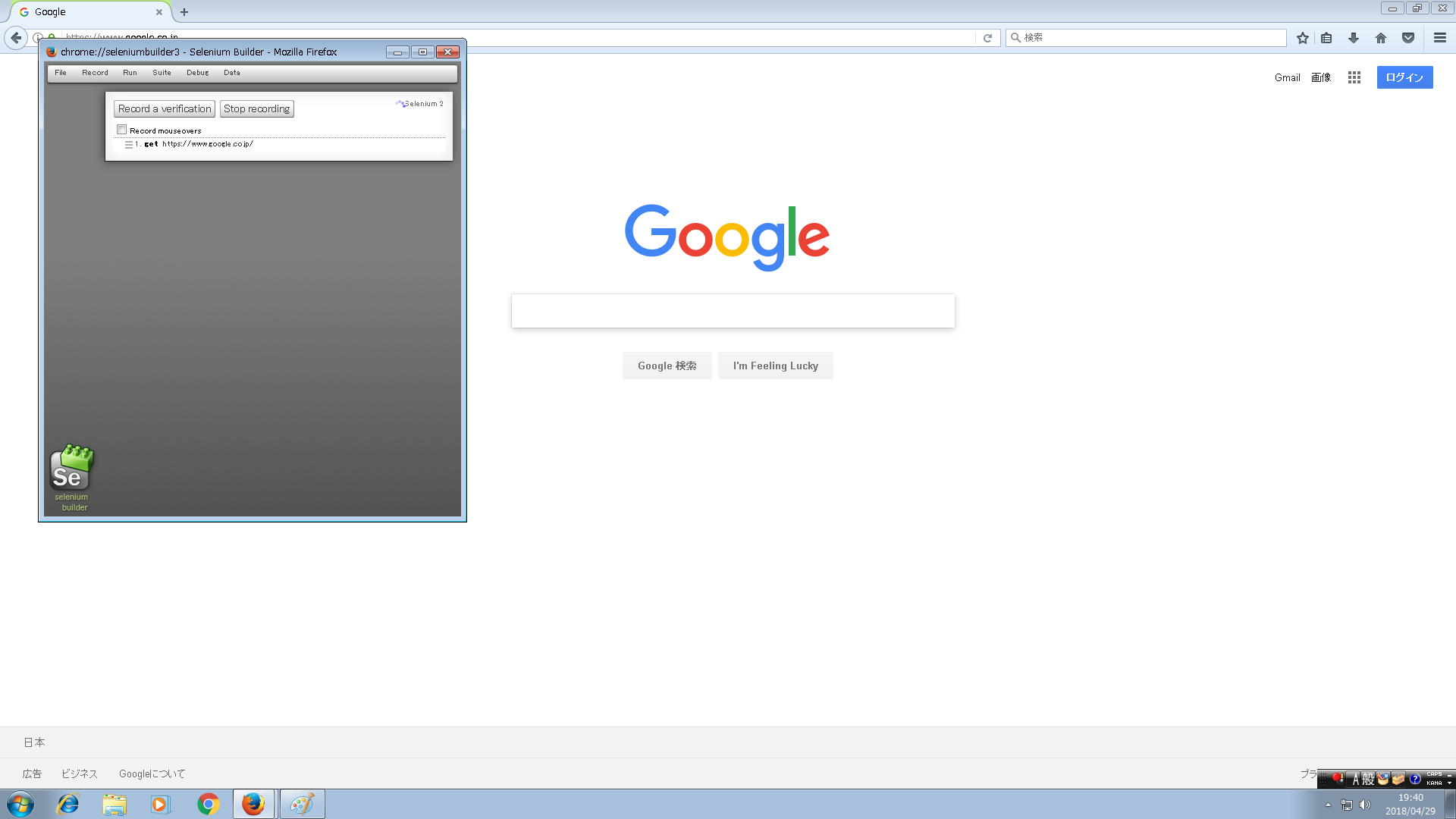This screenshot has width=1456, height=819.
Task: Click the Firefox 検索 search field
Action: 1146,37
